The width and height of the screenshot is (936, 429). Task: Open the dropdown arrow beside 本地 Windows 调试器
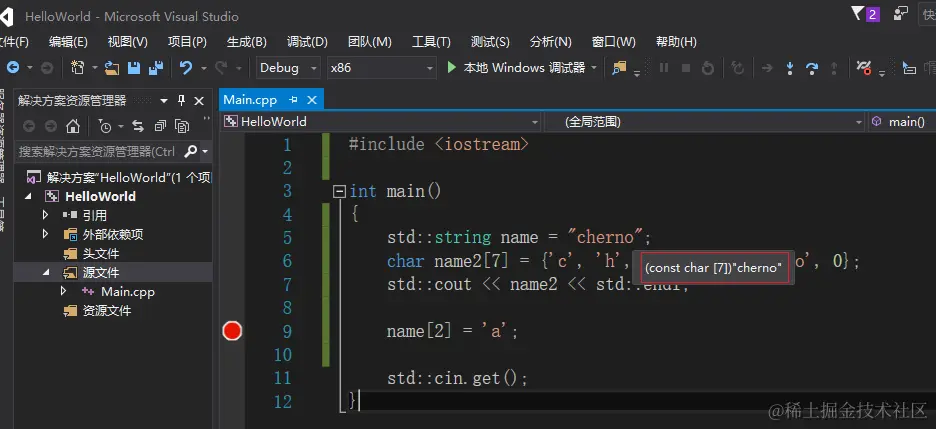594,68
